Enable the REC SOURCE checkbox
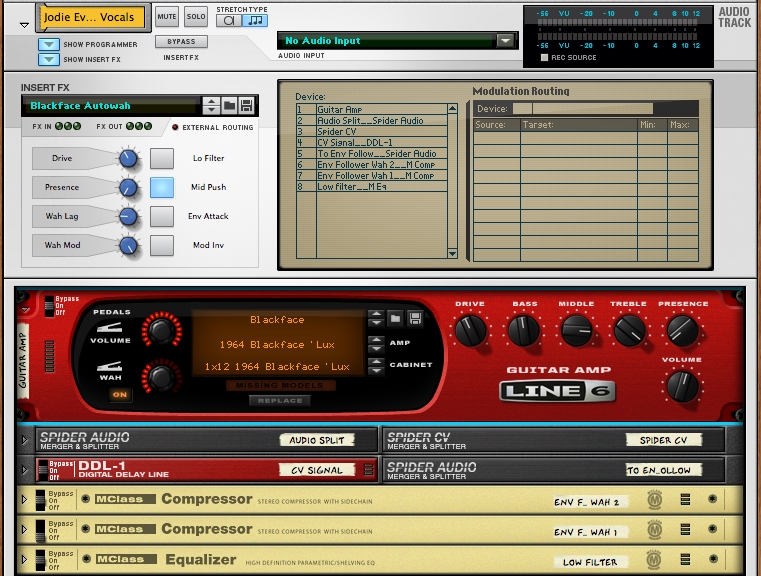This screenshot has height=576, width=761. pyautogui.click(x=544, y=57)
